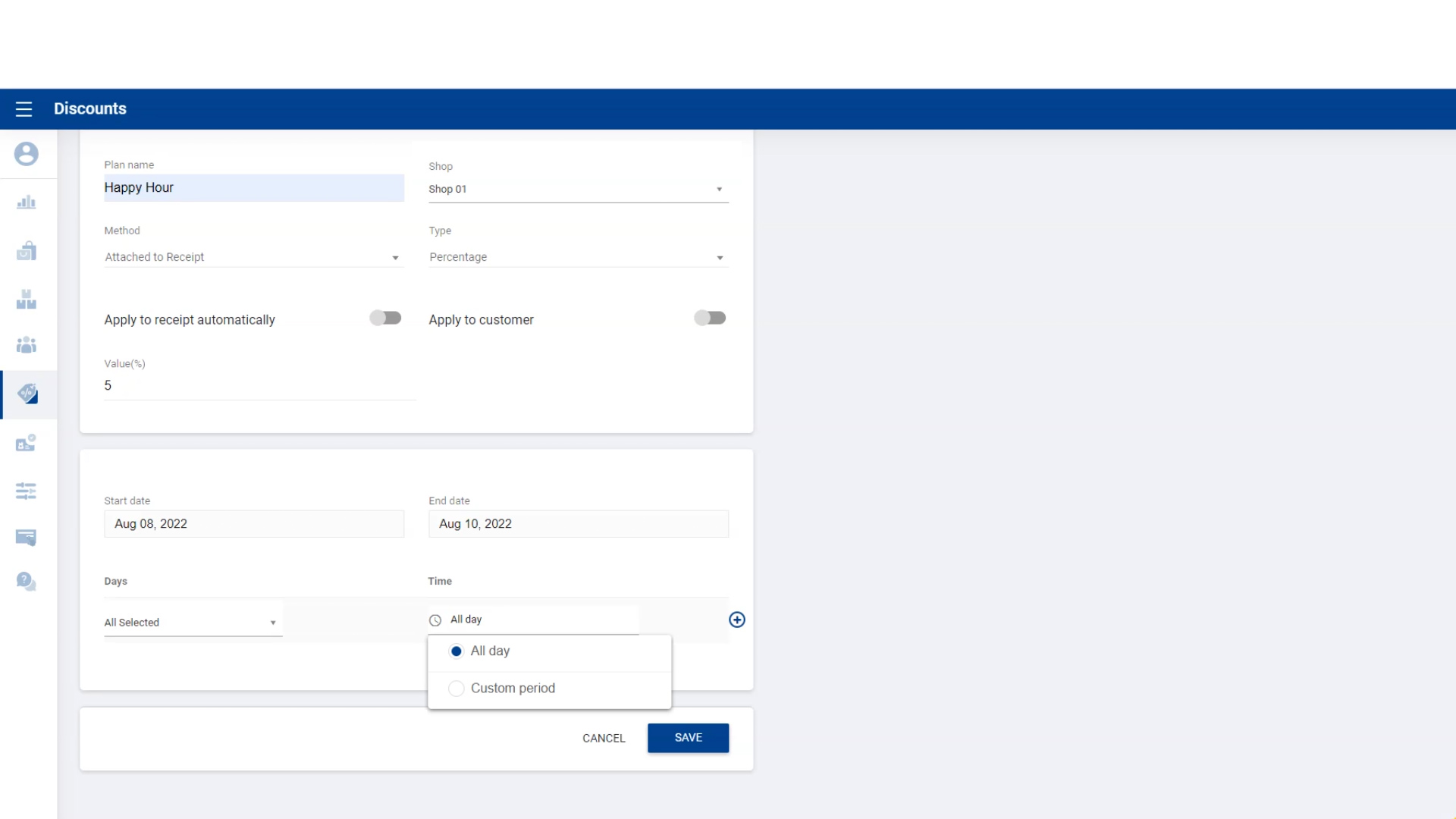
Task: Click the SAVE button
Action: pyautogui.click(x=688, y=738)
